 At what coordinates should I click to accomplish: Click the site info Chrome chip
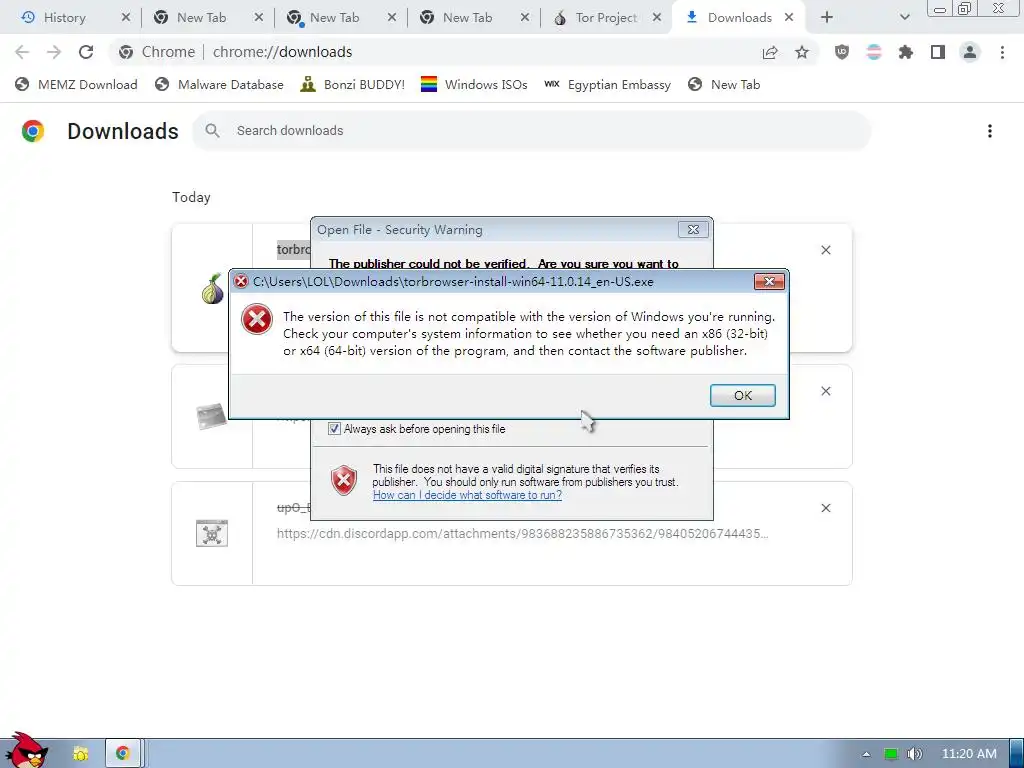tap(158, 52)
